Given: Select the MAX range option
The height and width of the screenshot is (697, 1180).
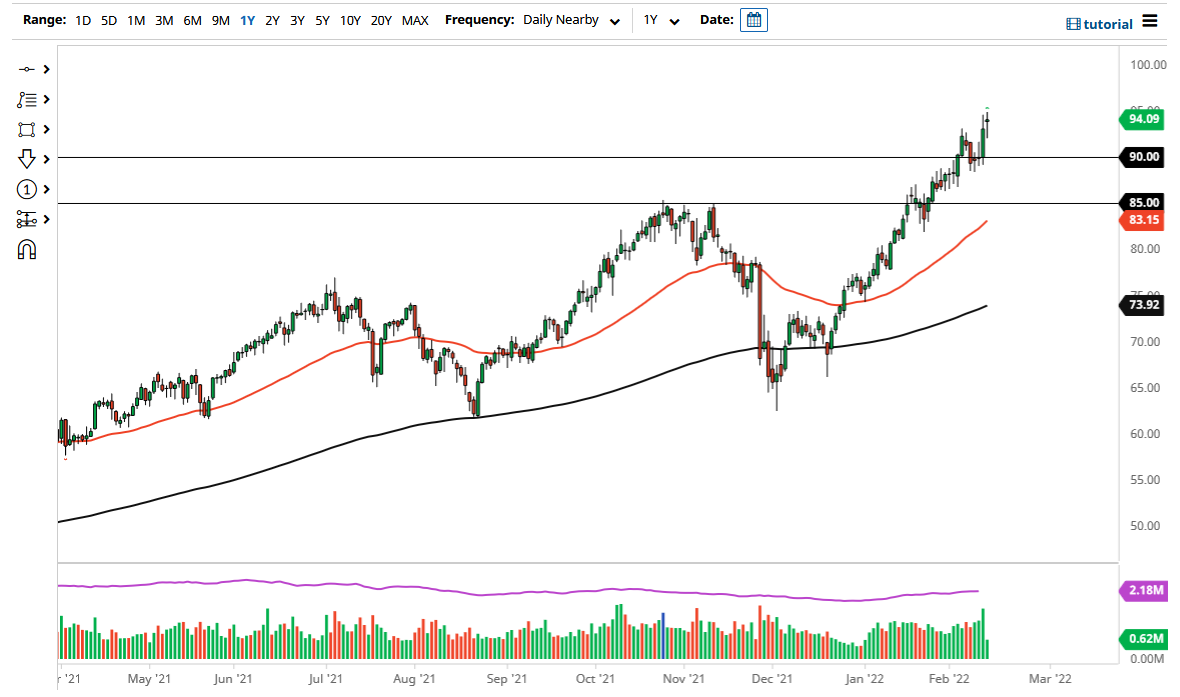Looking at the screenshot, I should 415,19.
